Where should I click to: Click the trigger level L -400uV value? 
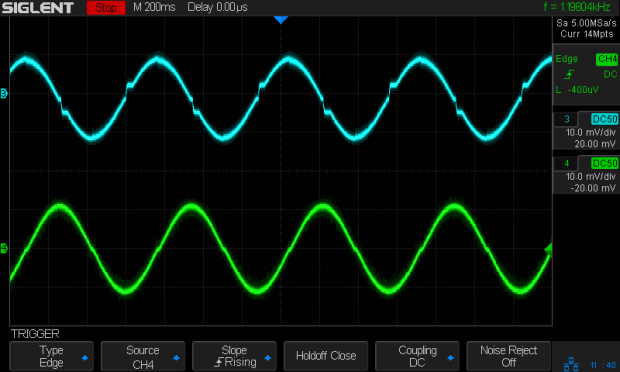pos(577,90)
